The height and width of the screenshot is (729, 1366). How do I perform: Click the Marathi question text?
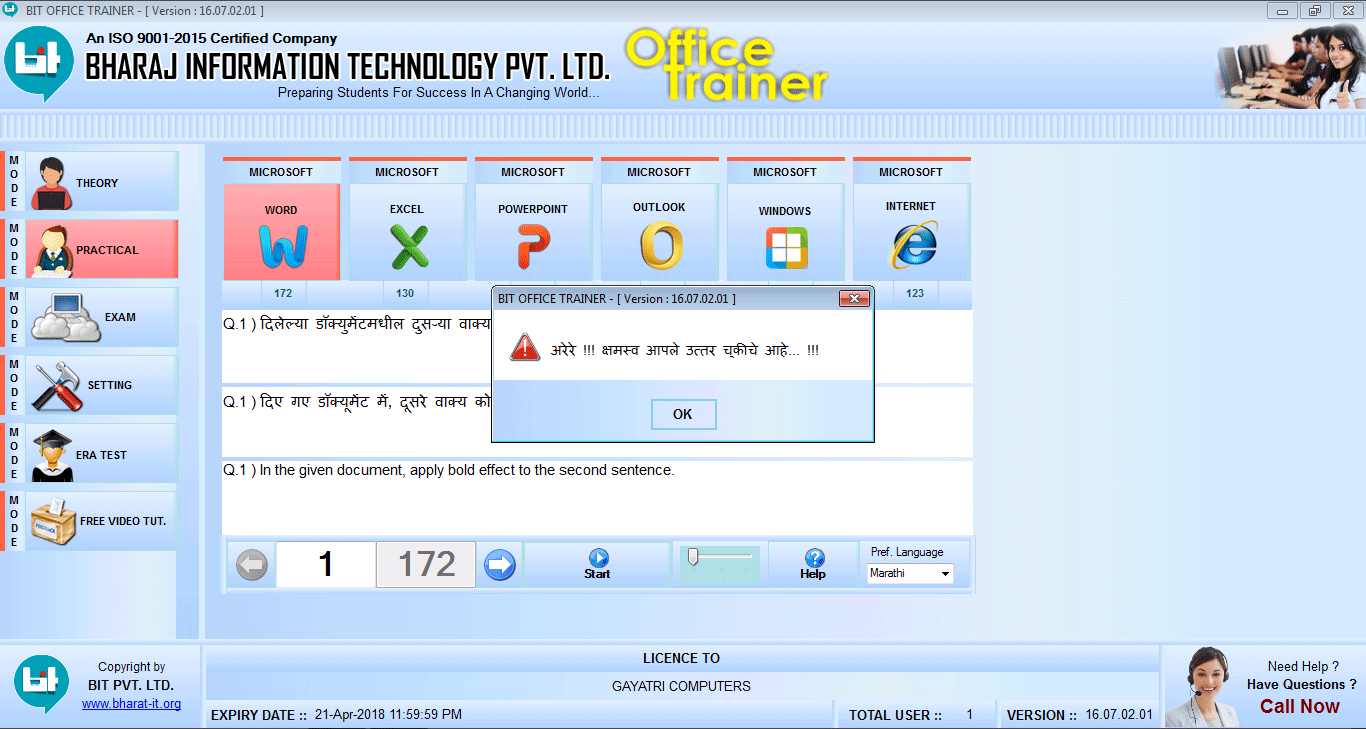[x=357, y=323]
